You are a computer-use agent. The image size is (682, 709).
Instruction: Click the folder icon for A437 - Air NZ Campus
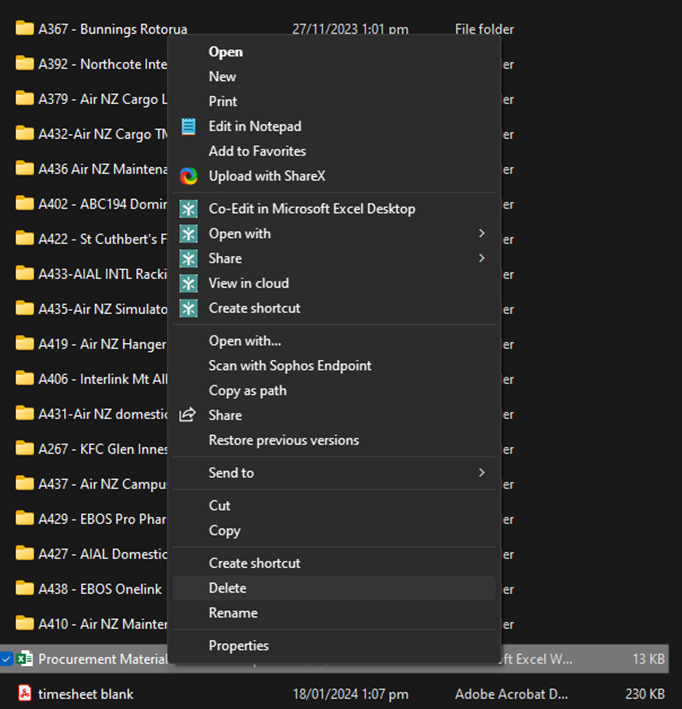pos(24,483)
